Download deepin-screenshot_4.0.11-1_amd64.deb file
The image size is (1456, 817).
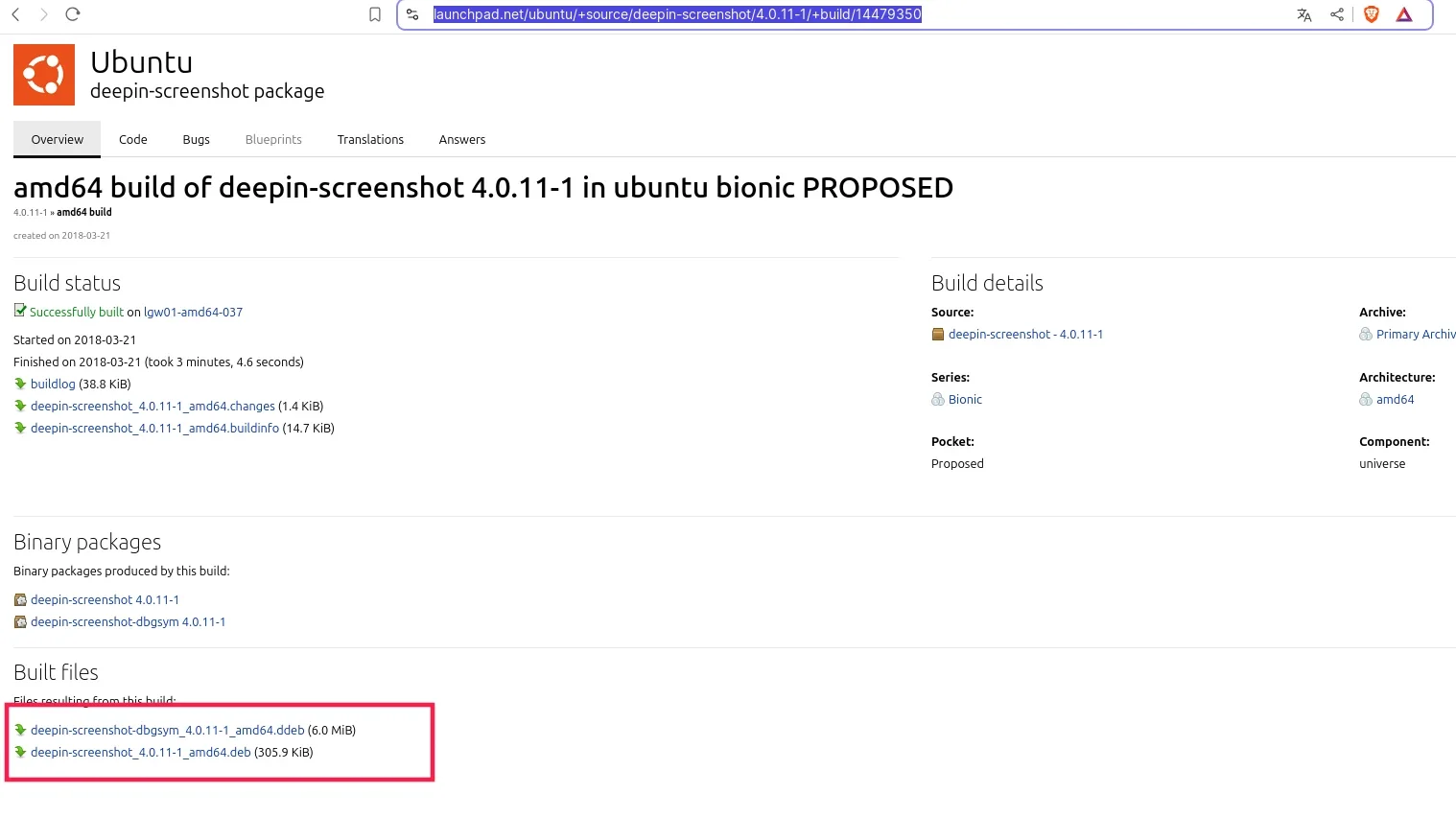tap(140, 753)
